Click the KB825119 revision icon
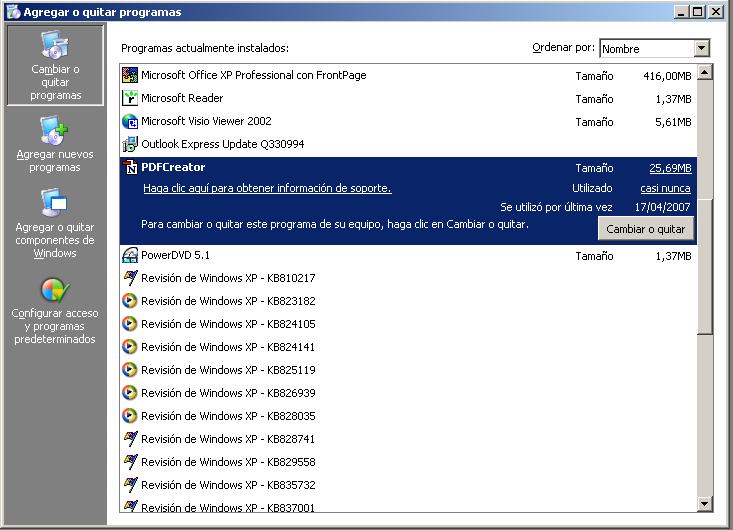The image size is (733, 530). pyautogui.click(x=130, y=370)
